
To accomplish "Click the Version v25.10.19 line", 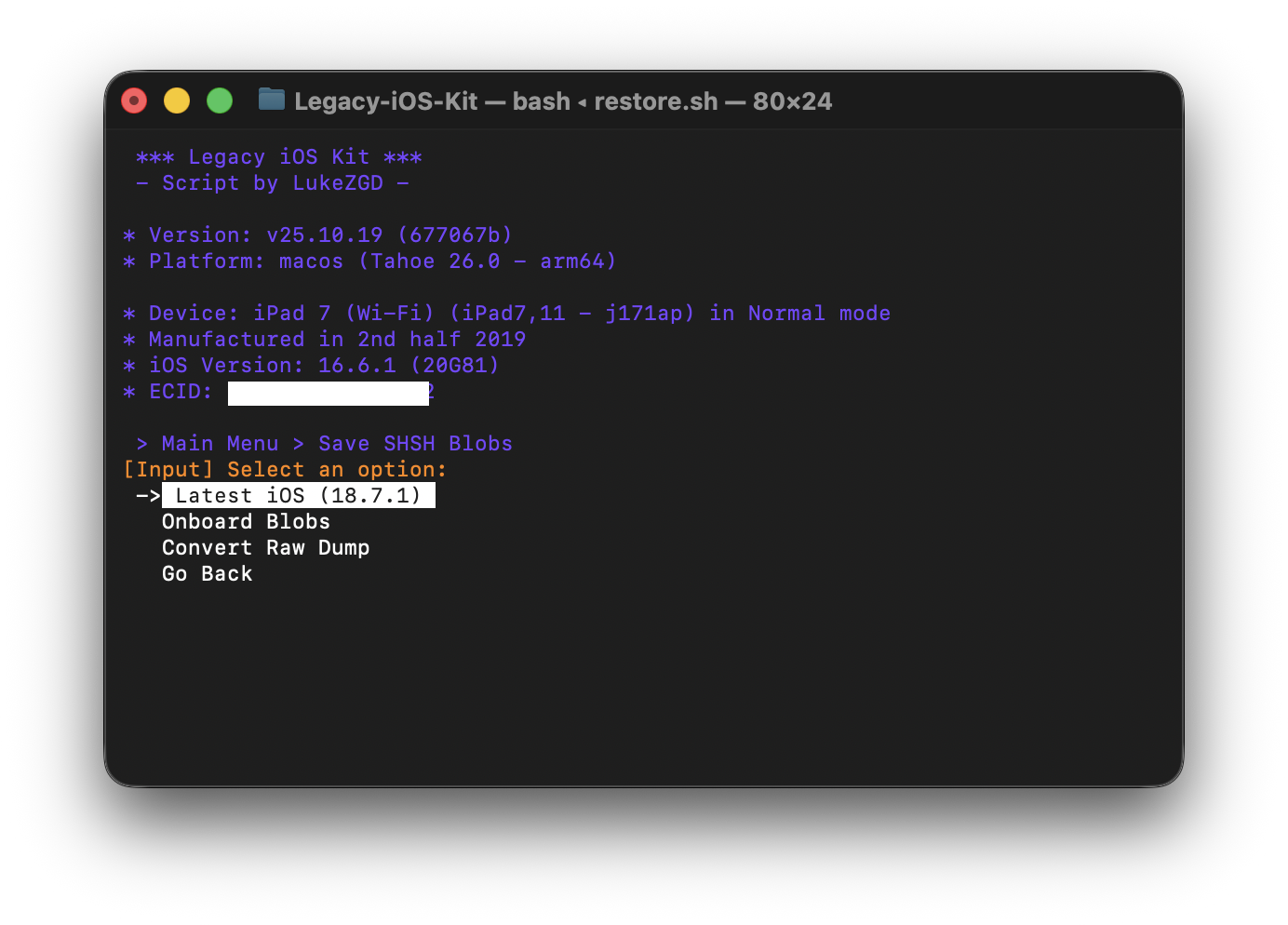I will click(x=317, y=235).
